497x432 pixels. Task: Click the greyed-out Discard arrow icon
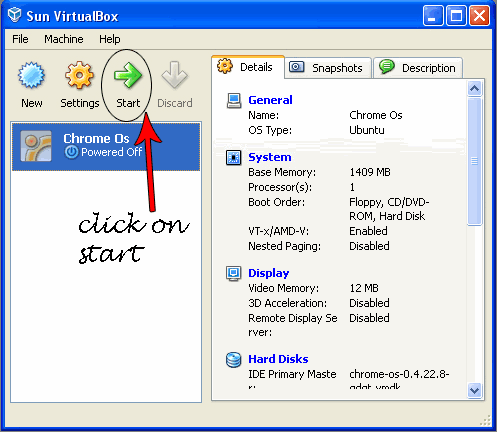(x=174, y=75)
